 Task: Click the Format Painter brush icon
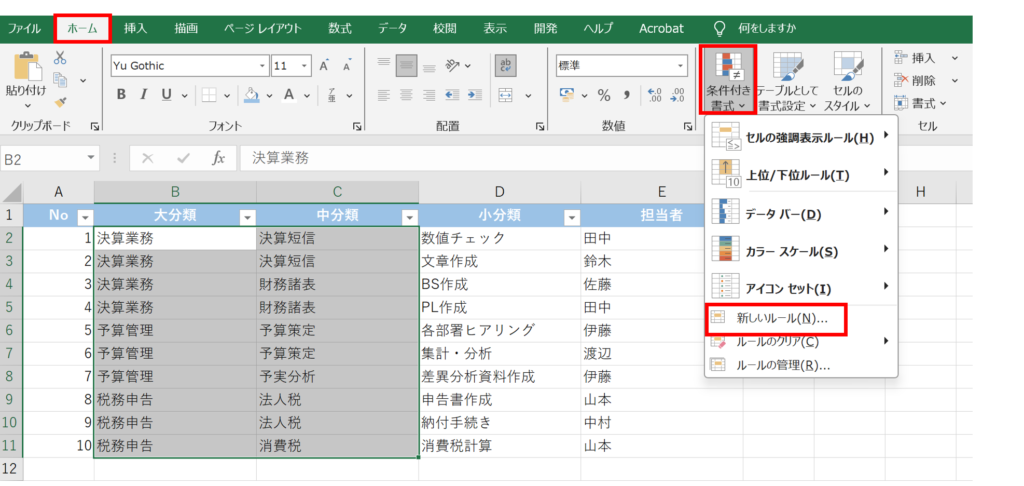60,101
